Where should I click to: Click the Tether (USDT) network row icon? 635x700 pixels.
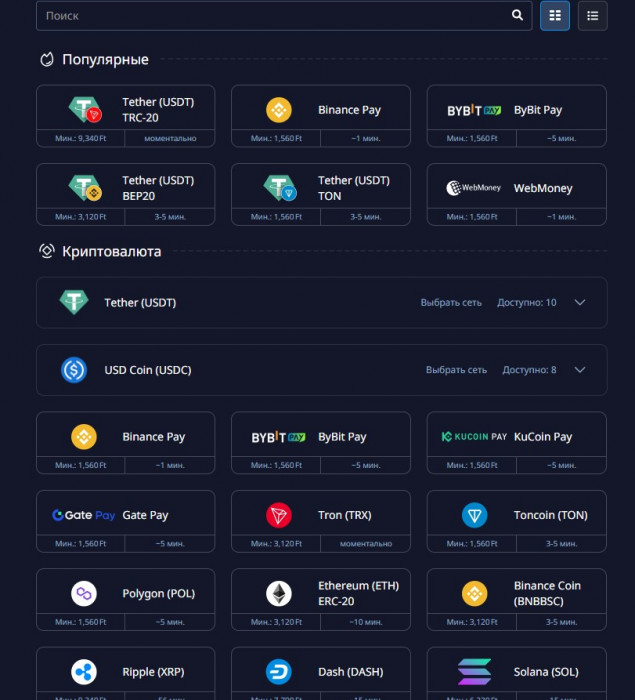pyautogui.click(x=74, y=302)
